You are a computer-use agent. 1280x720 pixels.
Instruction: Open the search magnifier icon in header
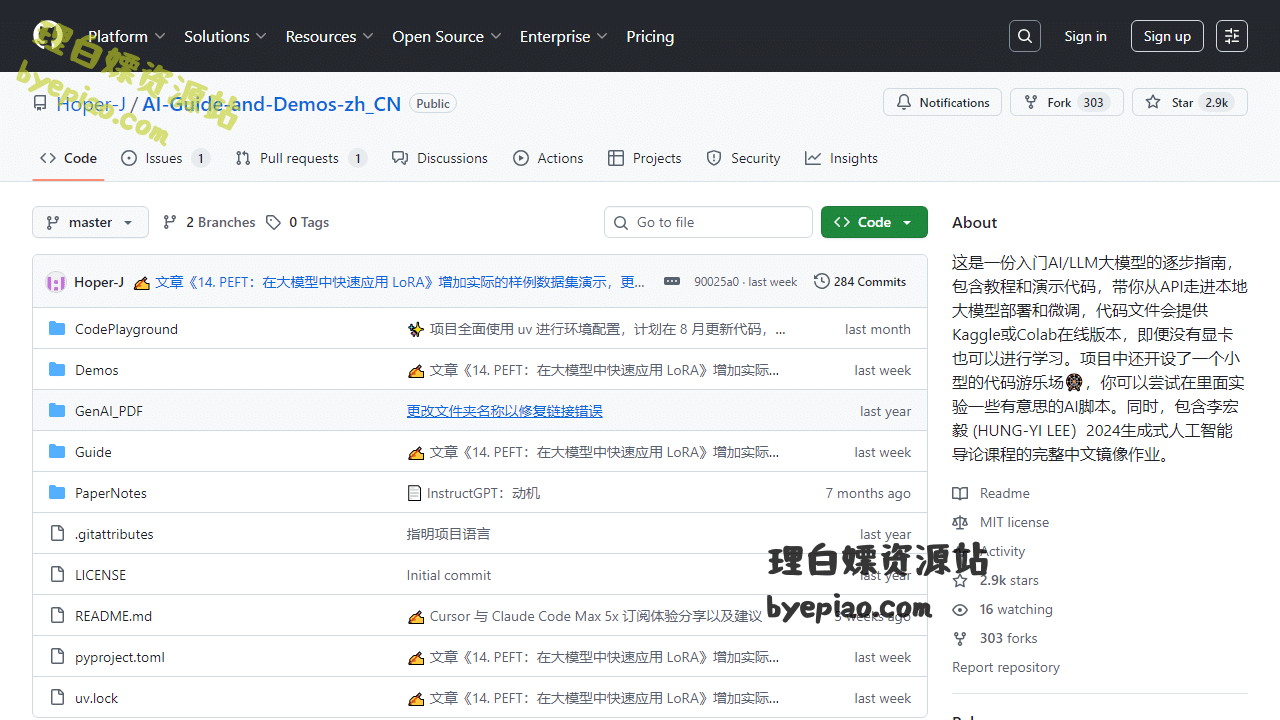tap(1025, 36)
